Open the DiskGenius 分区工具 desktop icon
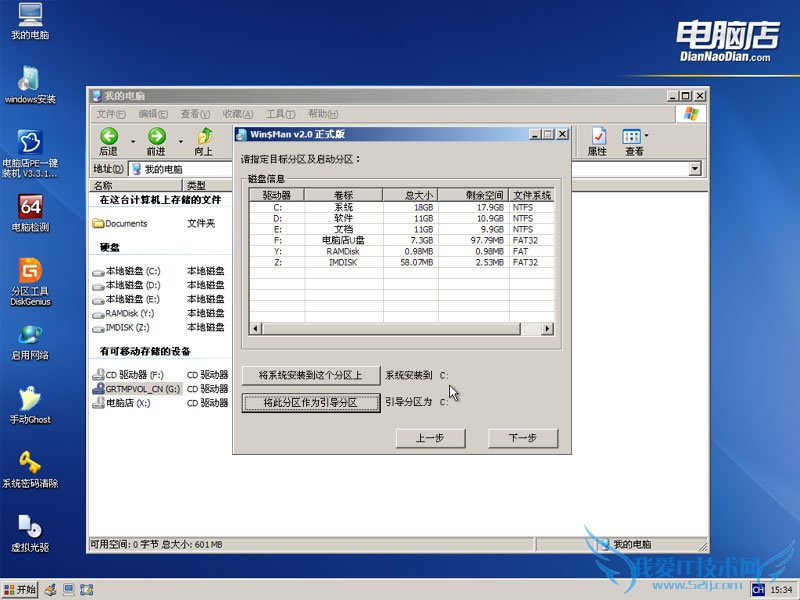800x600 pixels. pyautogui.click(x=30, y=272)
